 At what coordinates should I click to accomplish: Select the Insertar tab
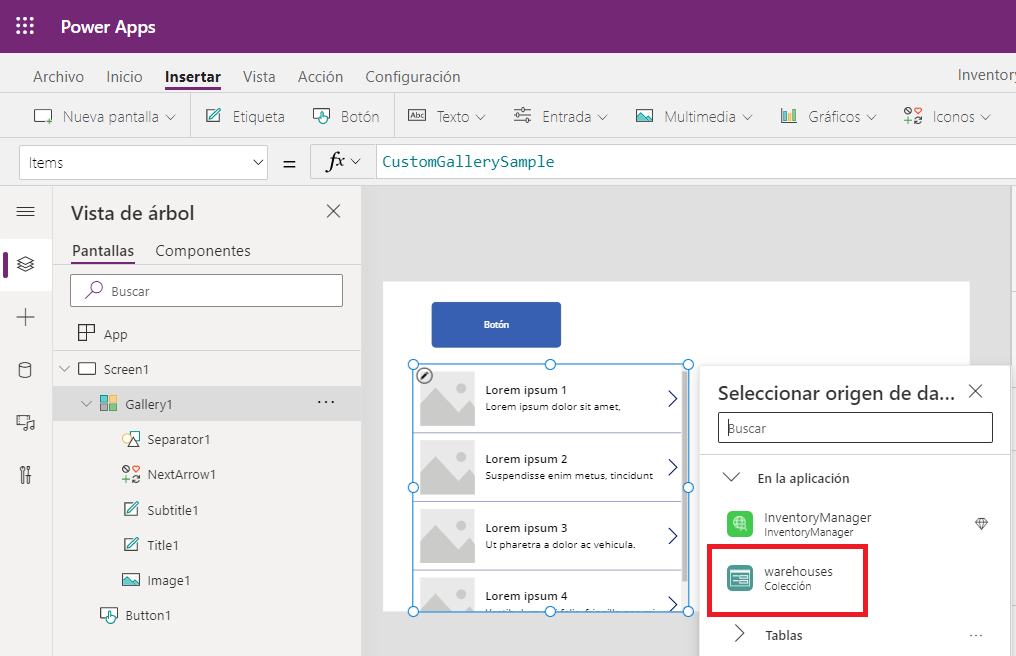pyautogui.click(x=192, y=76)
